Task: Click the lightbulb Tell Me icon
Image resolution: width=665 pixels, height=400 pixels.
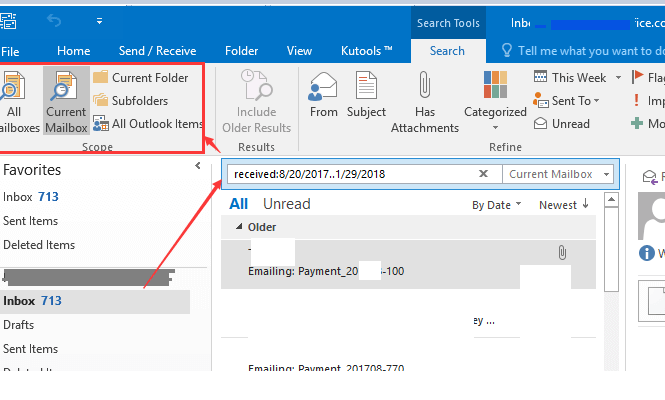Action: (x=507, y=50)
